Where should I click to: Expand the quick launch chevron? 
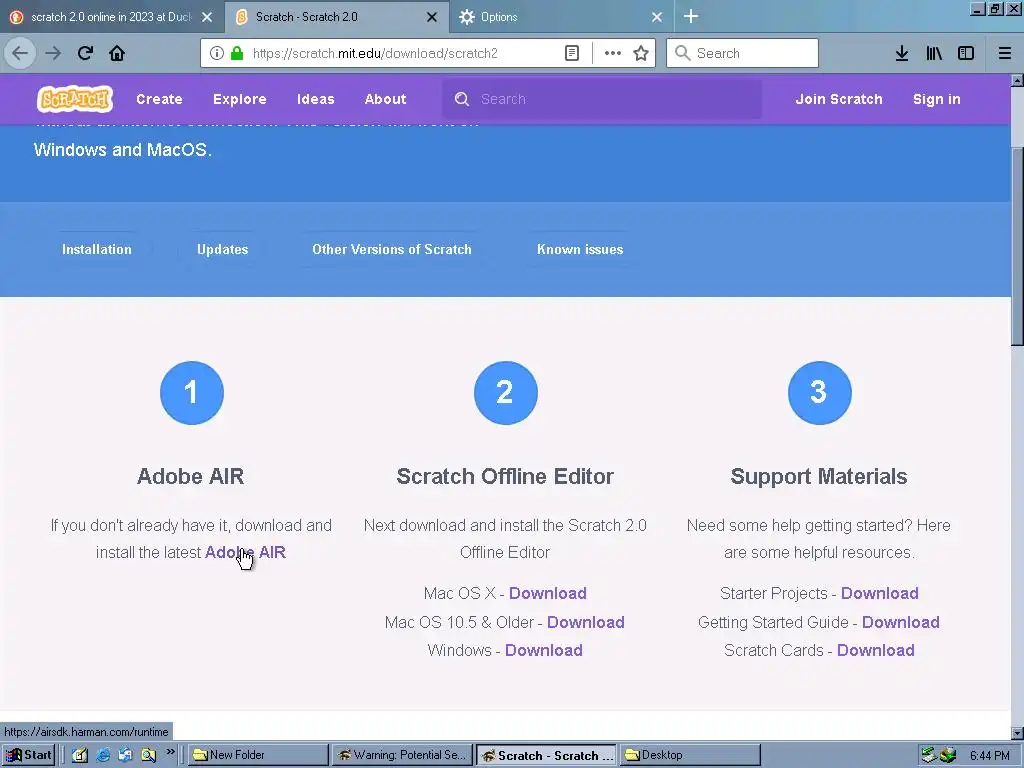pos(170,752)
